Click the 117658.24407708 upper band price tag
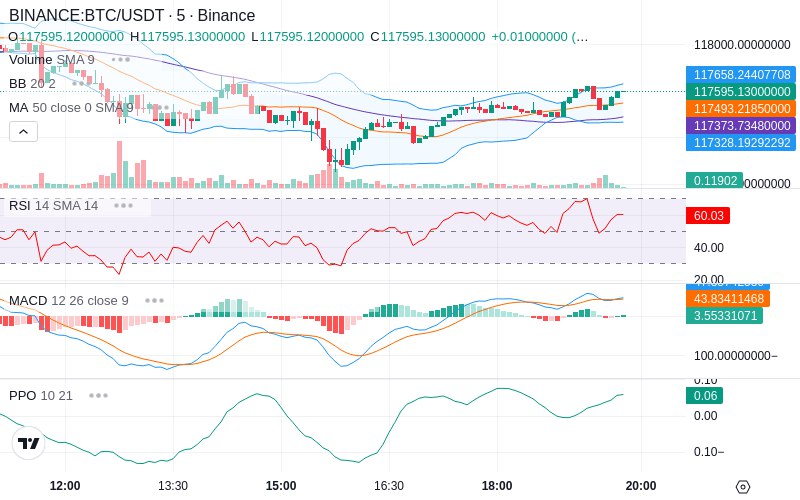Screen dimensions: 800x500 point(741,74)
